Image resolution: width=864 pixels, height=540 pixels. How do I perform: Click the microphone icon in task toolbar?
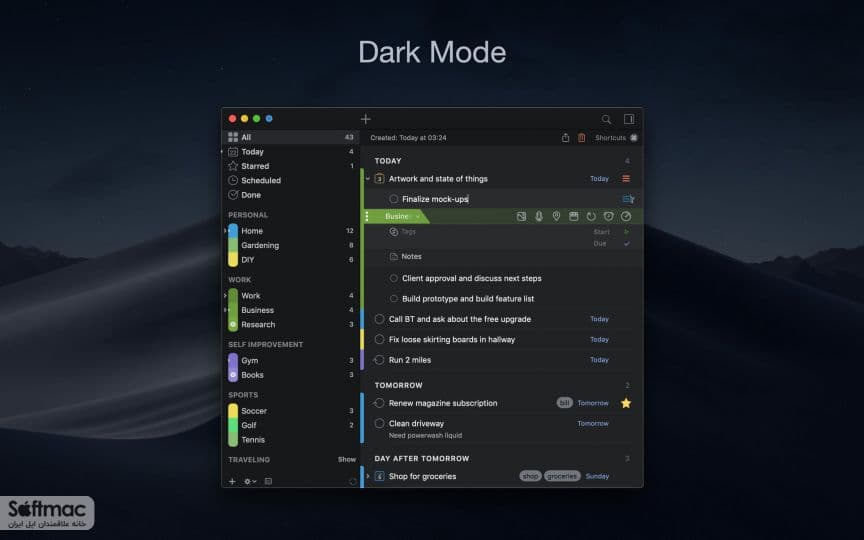[538, 217]
